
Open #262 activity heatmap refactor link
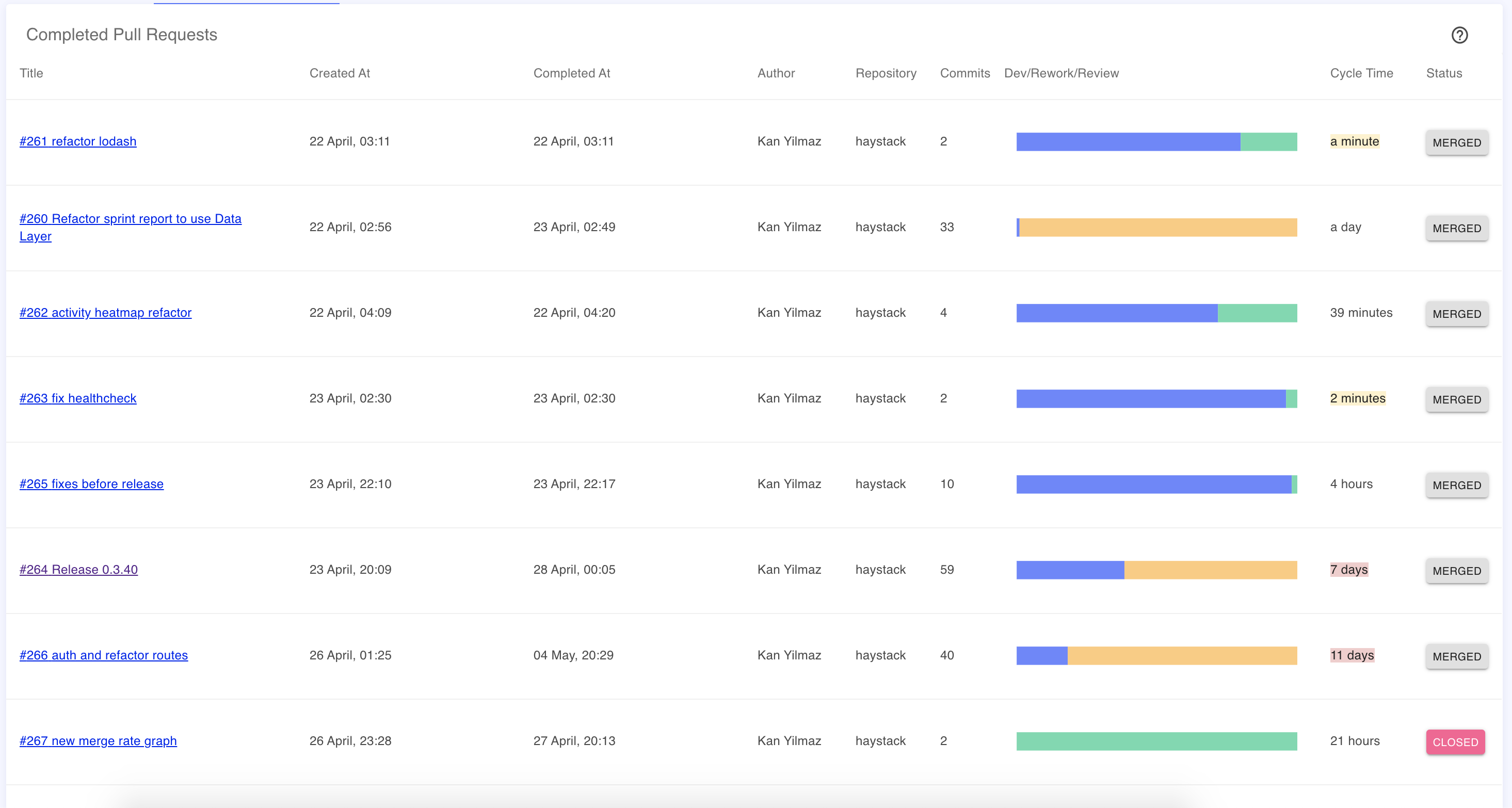[x=106, y=313]
